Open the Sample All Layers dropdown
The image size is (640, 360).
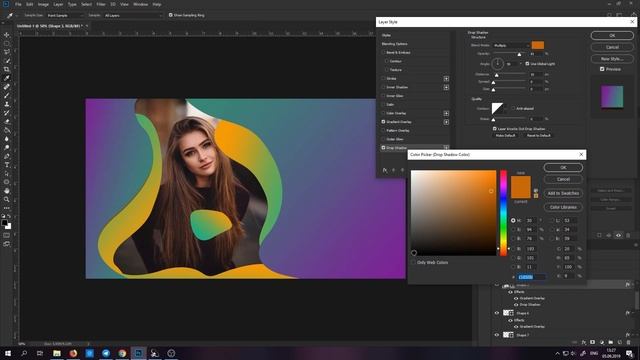click(x=133, y=16)
